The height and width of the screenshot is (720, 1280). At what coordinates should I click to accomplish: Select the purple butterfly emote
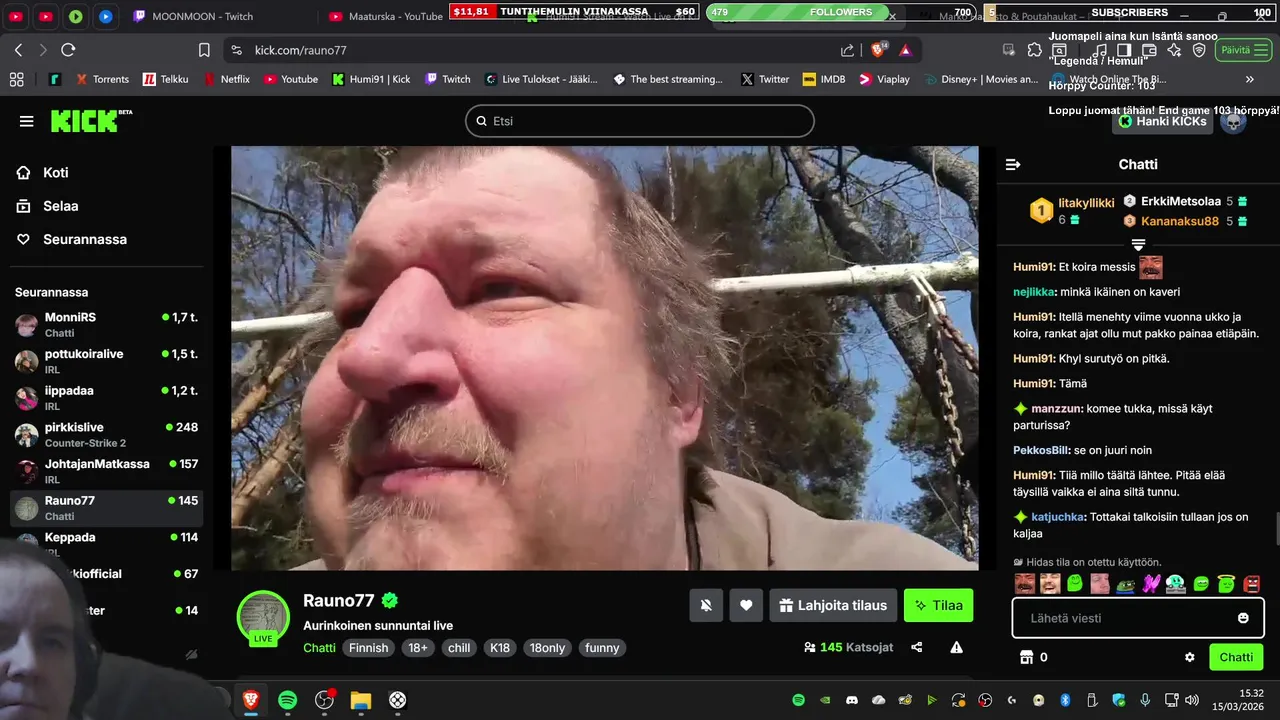[1151, 583]
